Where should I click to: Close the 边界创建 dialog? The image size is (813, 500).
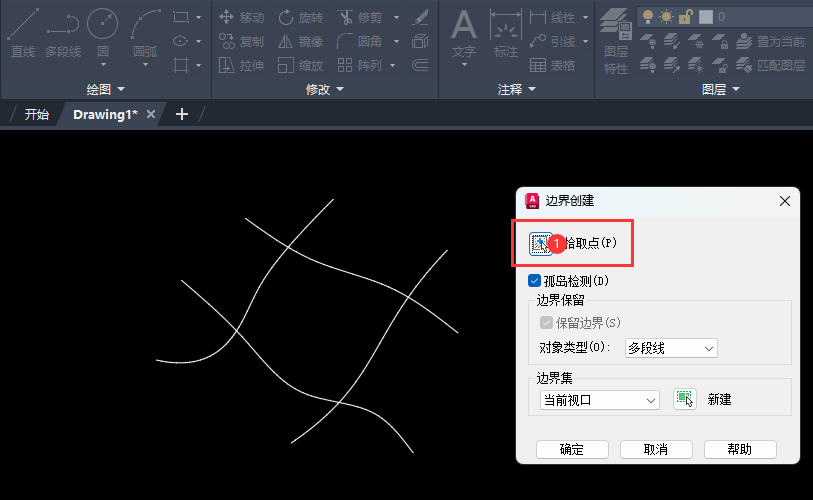(784, 201)
